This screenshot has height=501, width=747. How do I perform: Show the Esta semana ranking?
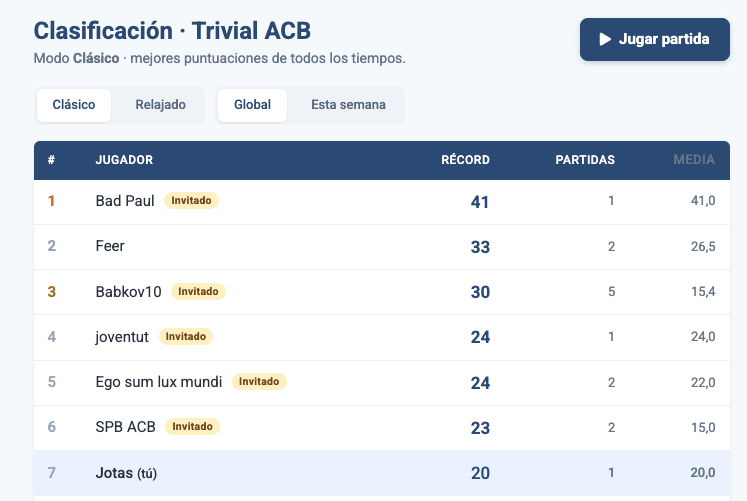pos(348,105)
